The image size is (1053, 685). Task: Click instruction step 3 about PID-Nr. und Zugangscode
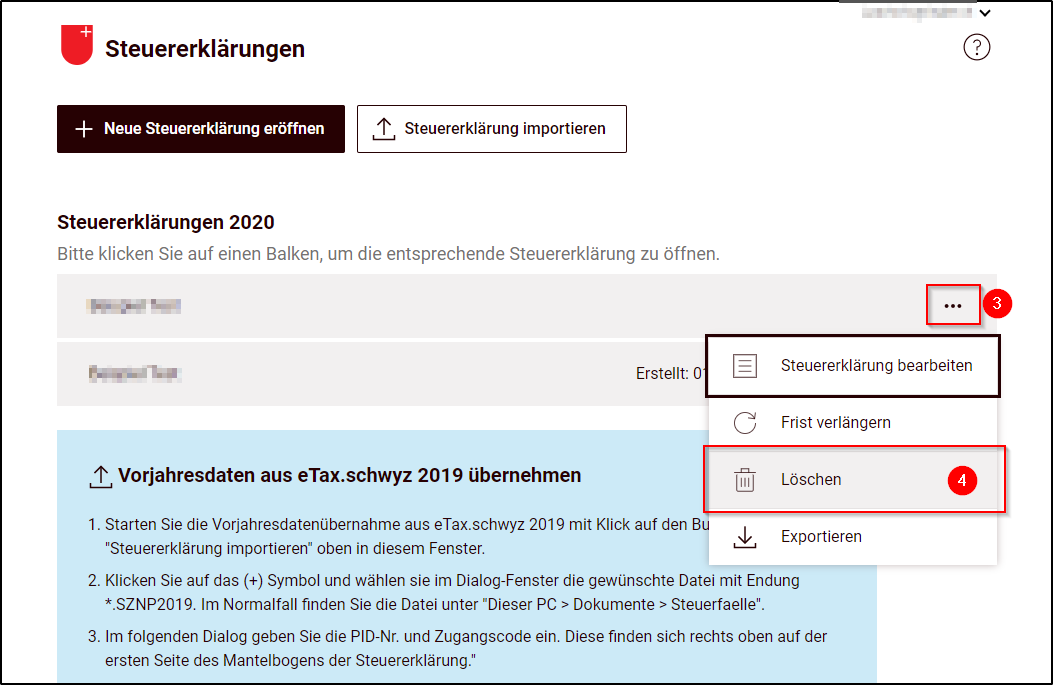pos(458,648)
